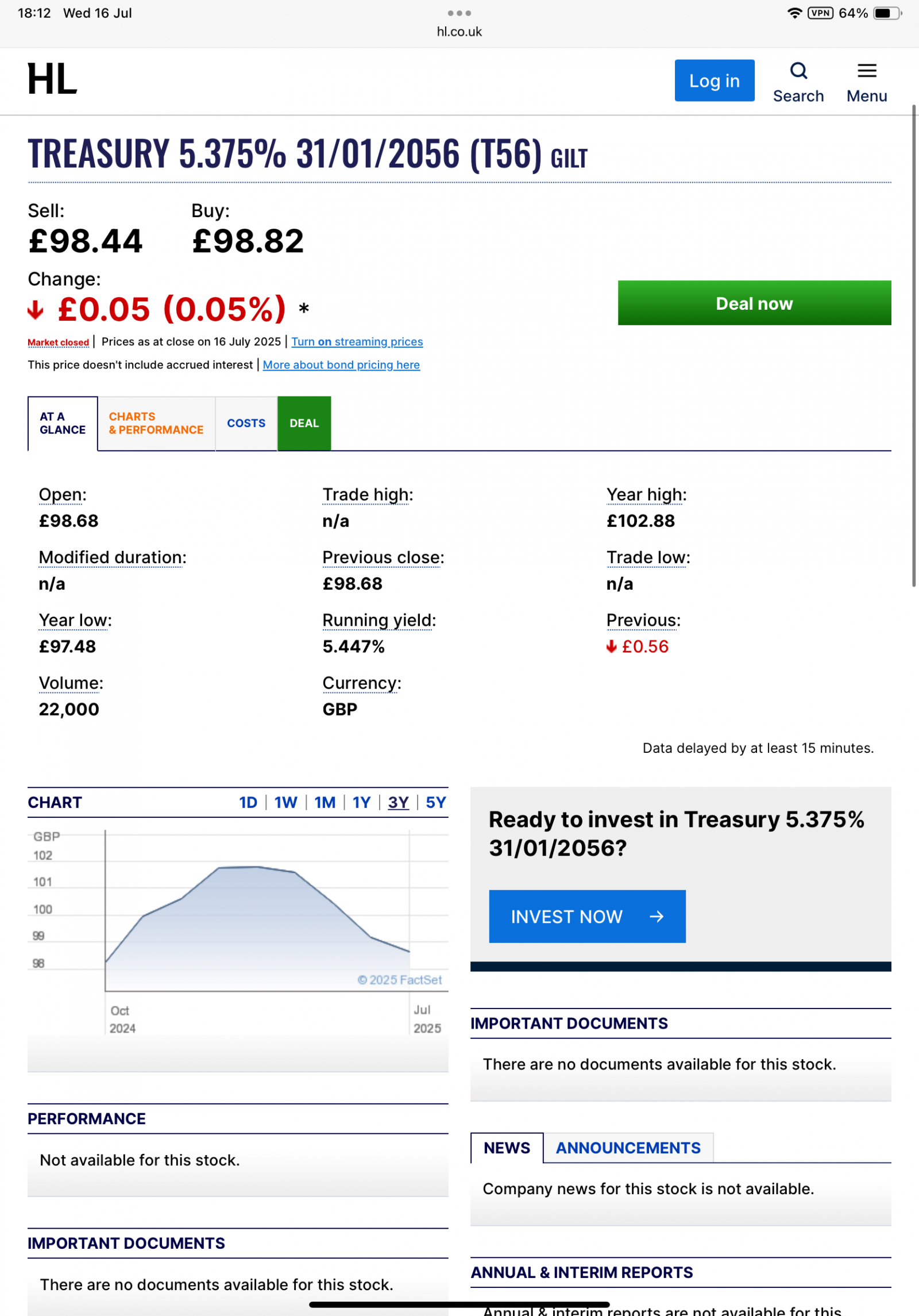The height and width of the screenshot is (1316, 919).
Task: Open the Costs tab
Action: (246, 424)
